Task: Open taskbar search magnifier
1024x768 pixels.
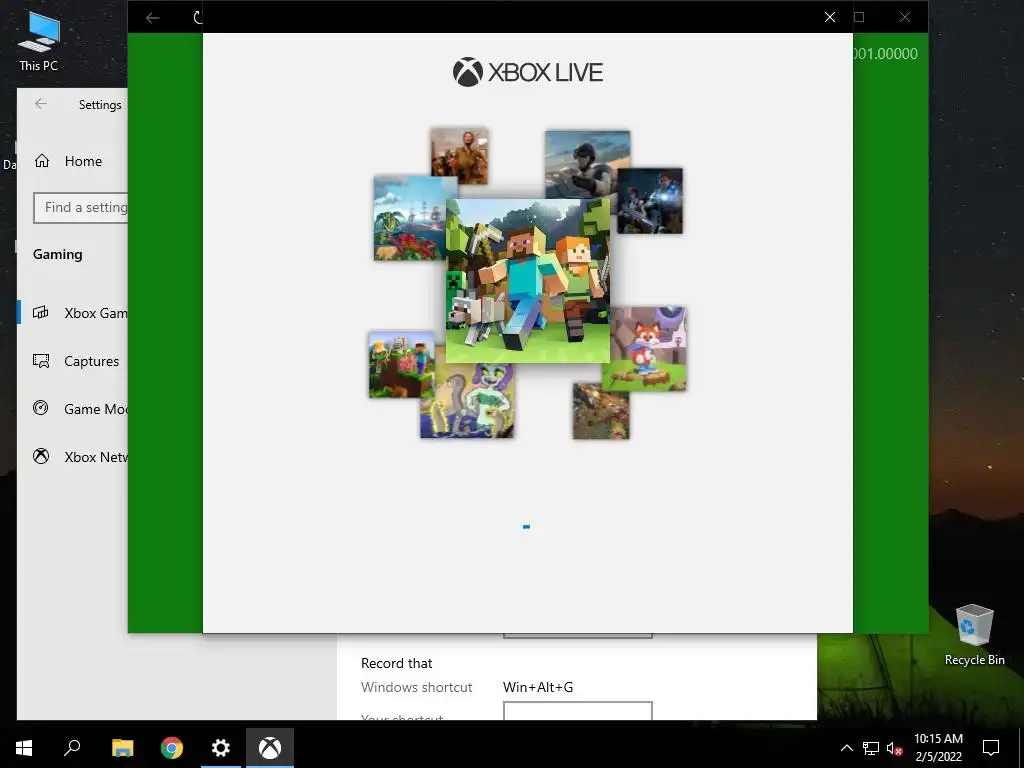Action: [72, 748]
